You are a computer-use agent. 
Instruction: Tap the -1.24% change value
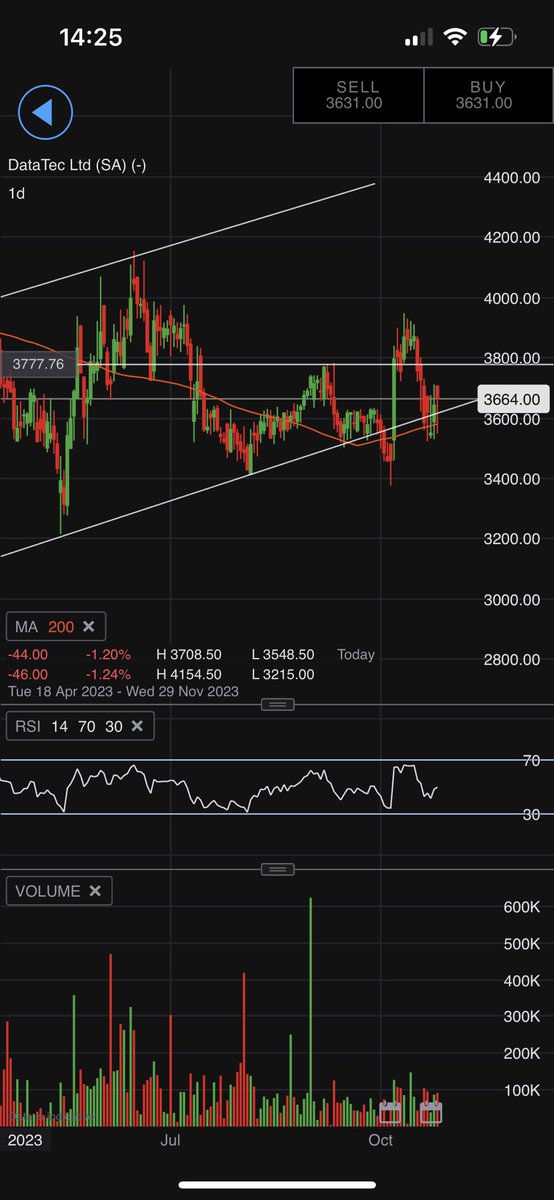click(107, 674)
